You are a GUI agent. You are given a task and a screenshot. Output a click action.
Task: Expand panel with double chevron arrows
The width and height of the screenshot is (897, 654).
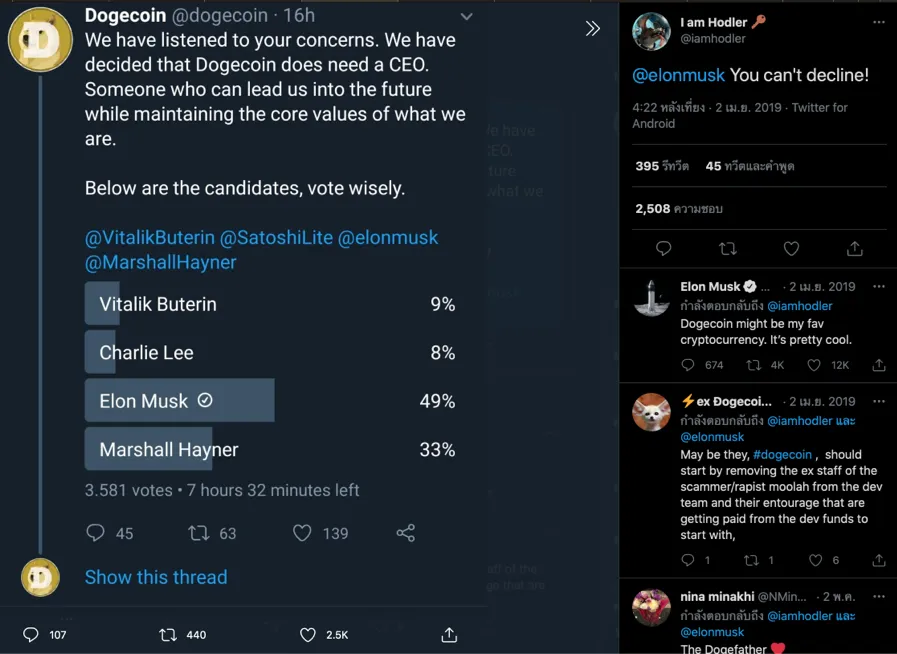pyautogui.click(x=593, y=28)
